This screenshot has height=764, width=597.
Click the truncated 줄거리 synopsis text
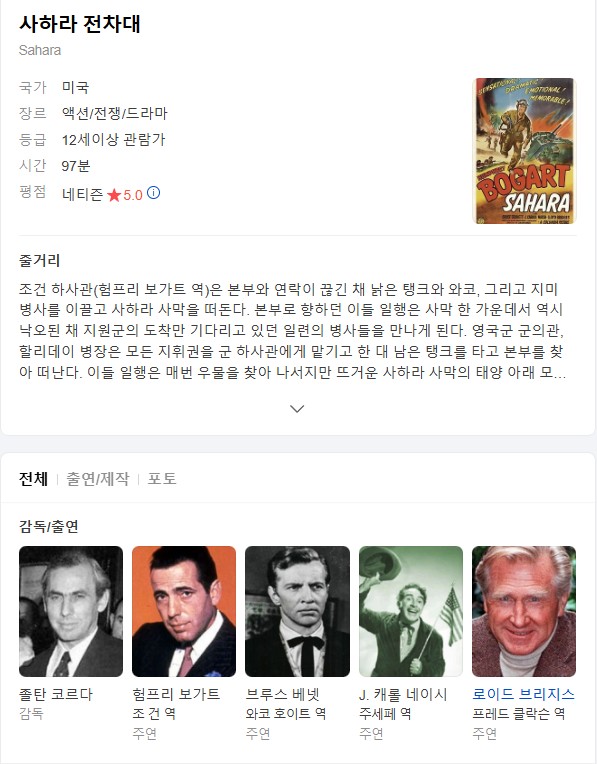point(292,331)
